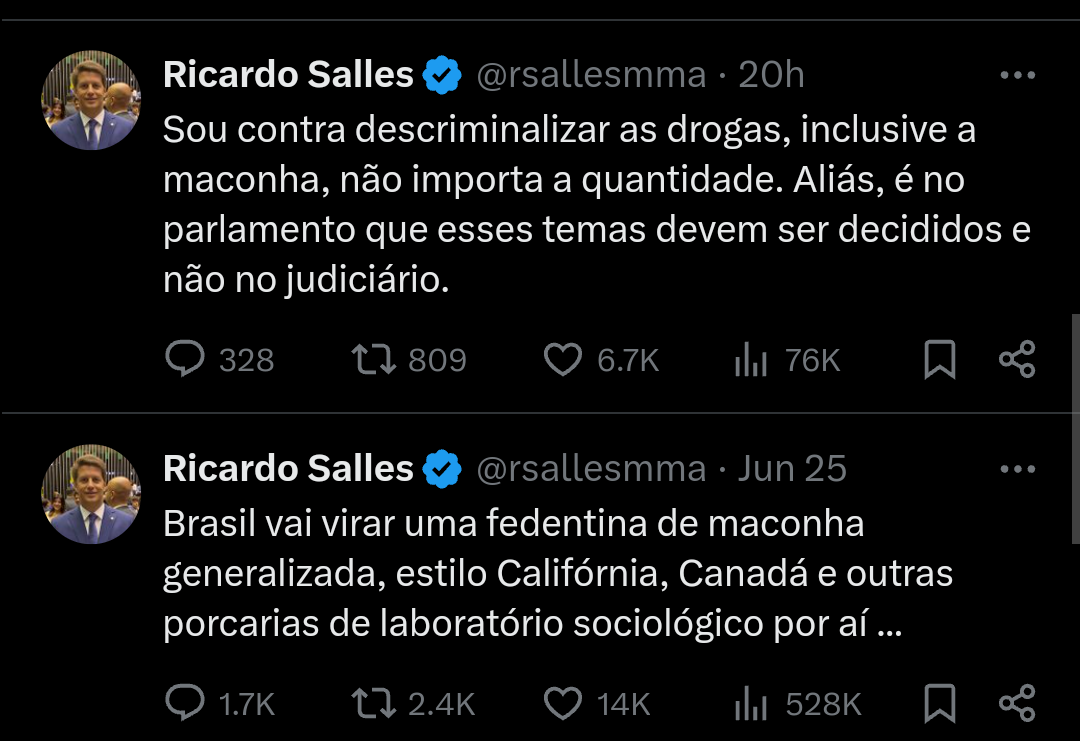The image size is (1080, 741).
Task: View analytics of tweet with 528K views
Action: point(749,703)
